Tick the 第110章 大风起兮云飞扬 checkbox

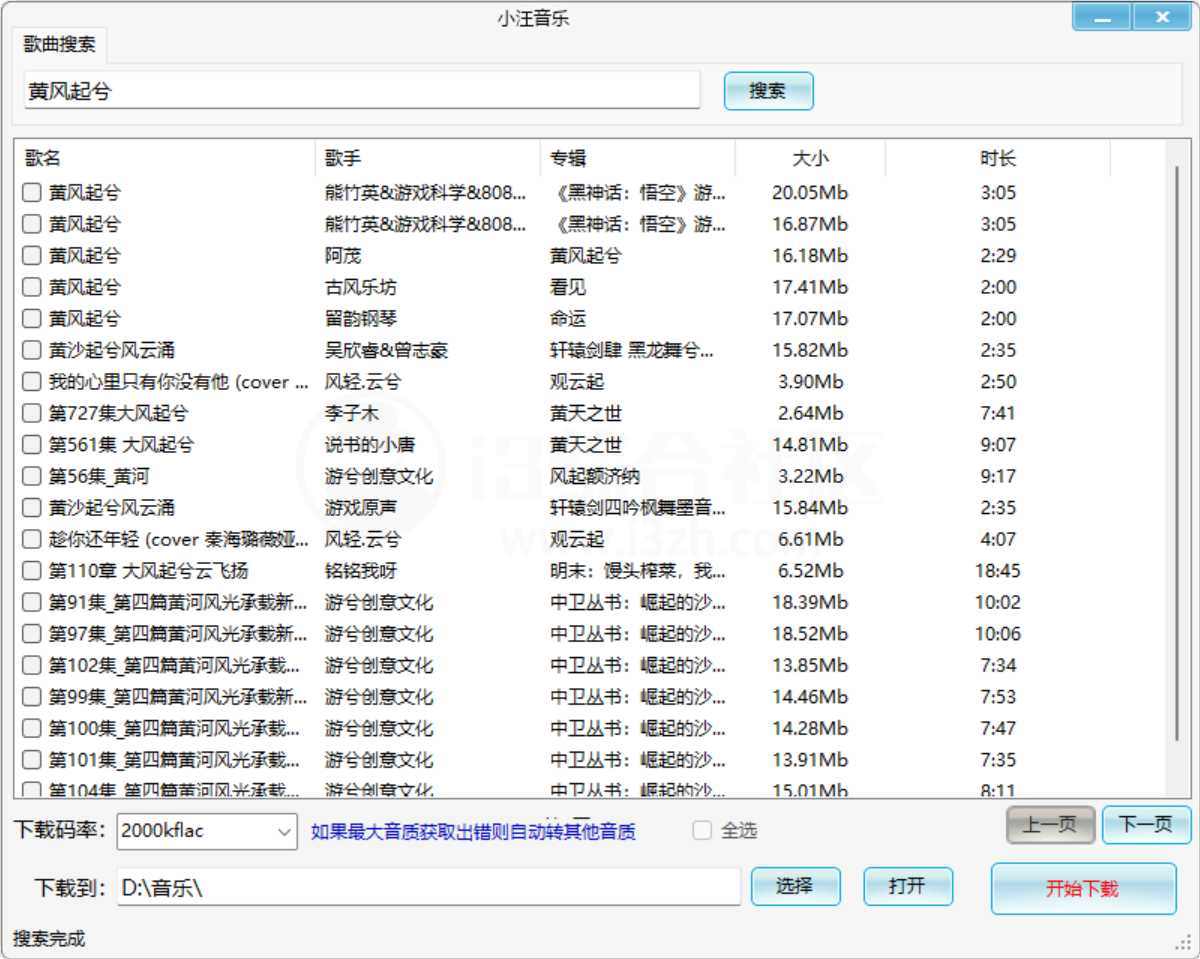coord(32,571)
